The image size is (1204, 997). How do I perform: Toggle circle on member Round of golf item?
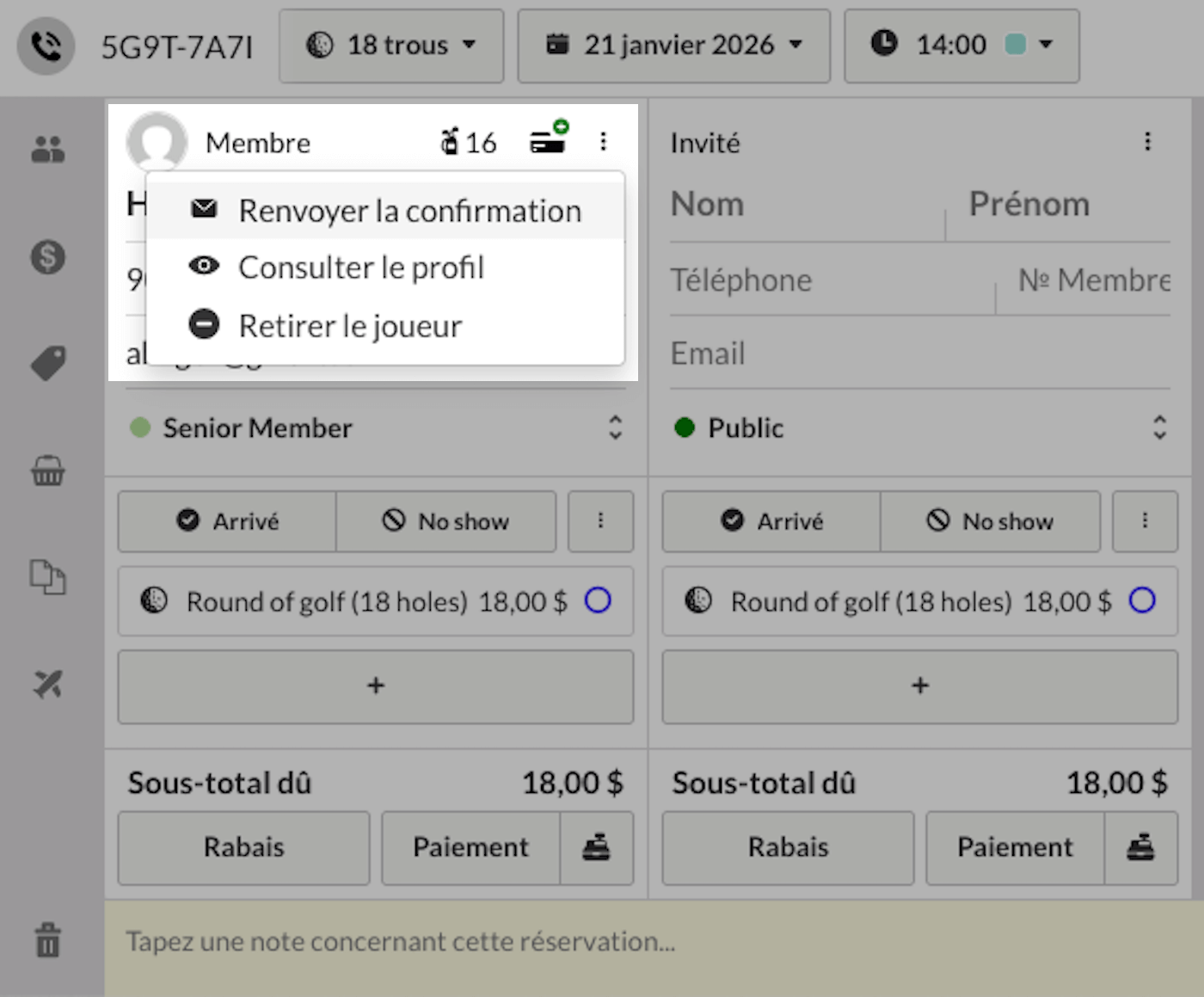(598, 600)
